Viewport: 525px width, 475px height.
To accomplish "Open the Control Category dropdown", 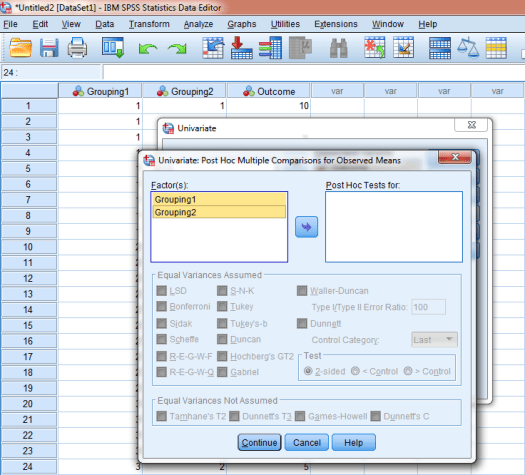I will [x=434, y=340].
